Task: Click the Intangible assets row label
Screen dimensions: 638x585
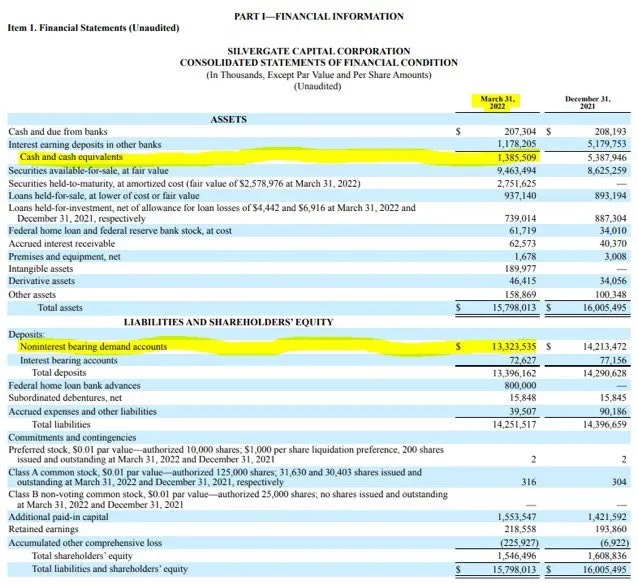Action: [44, 269]
